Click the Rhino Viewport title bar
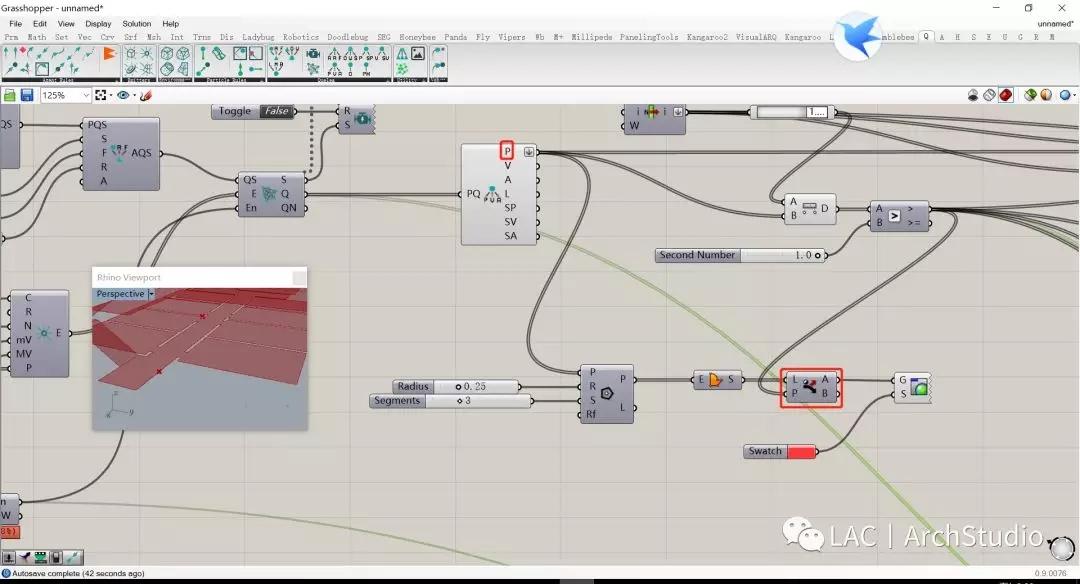This screenshot has height=584, width=1080. 200,278
